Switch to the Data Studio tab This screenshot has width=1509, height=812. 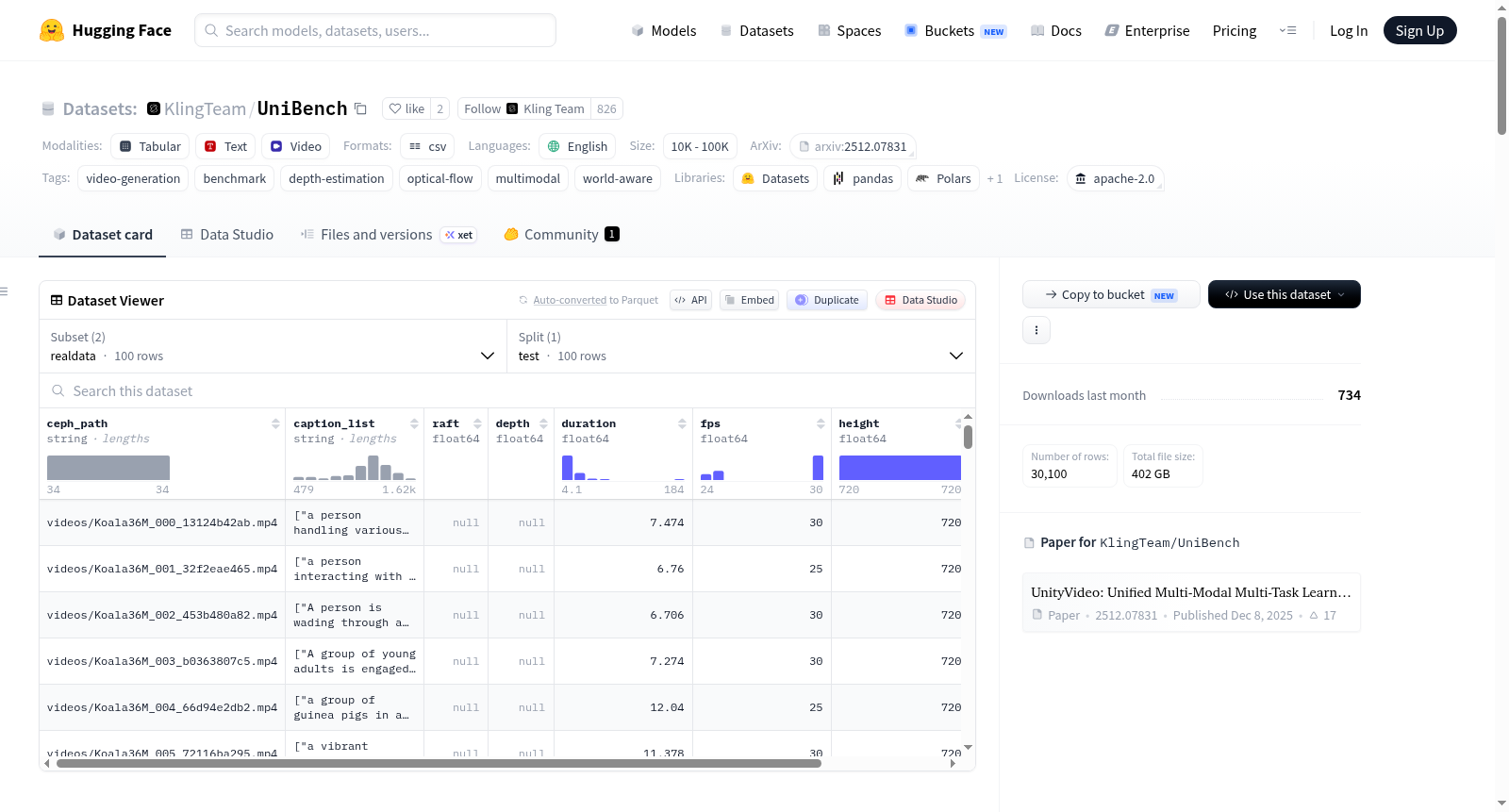tap(227, 235)
